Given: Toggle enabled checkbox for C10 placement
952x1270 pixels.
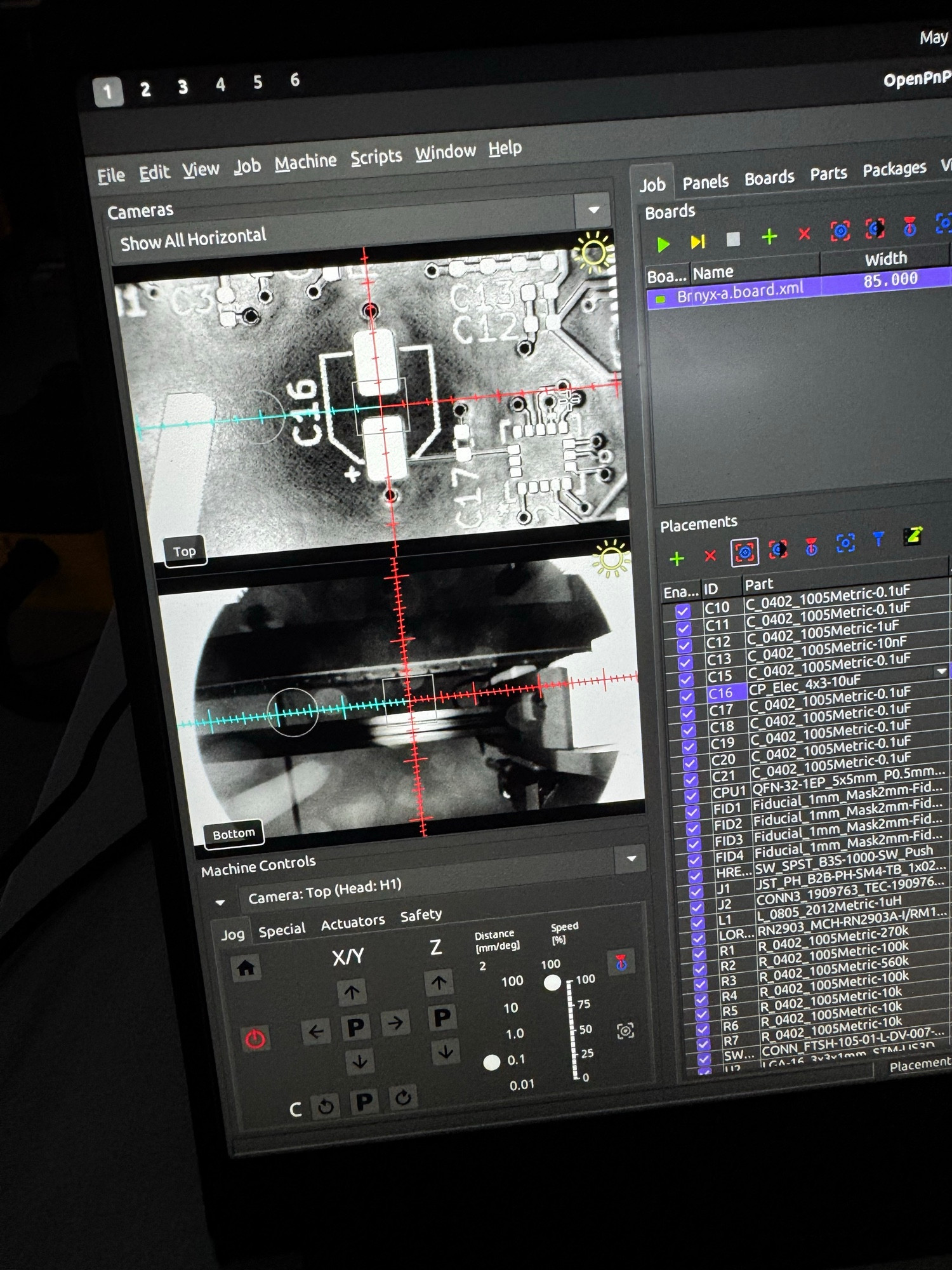Looking at the screenshot, I should coord(683,611).
